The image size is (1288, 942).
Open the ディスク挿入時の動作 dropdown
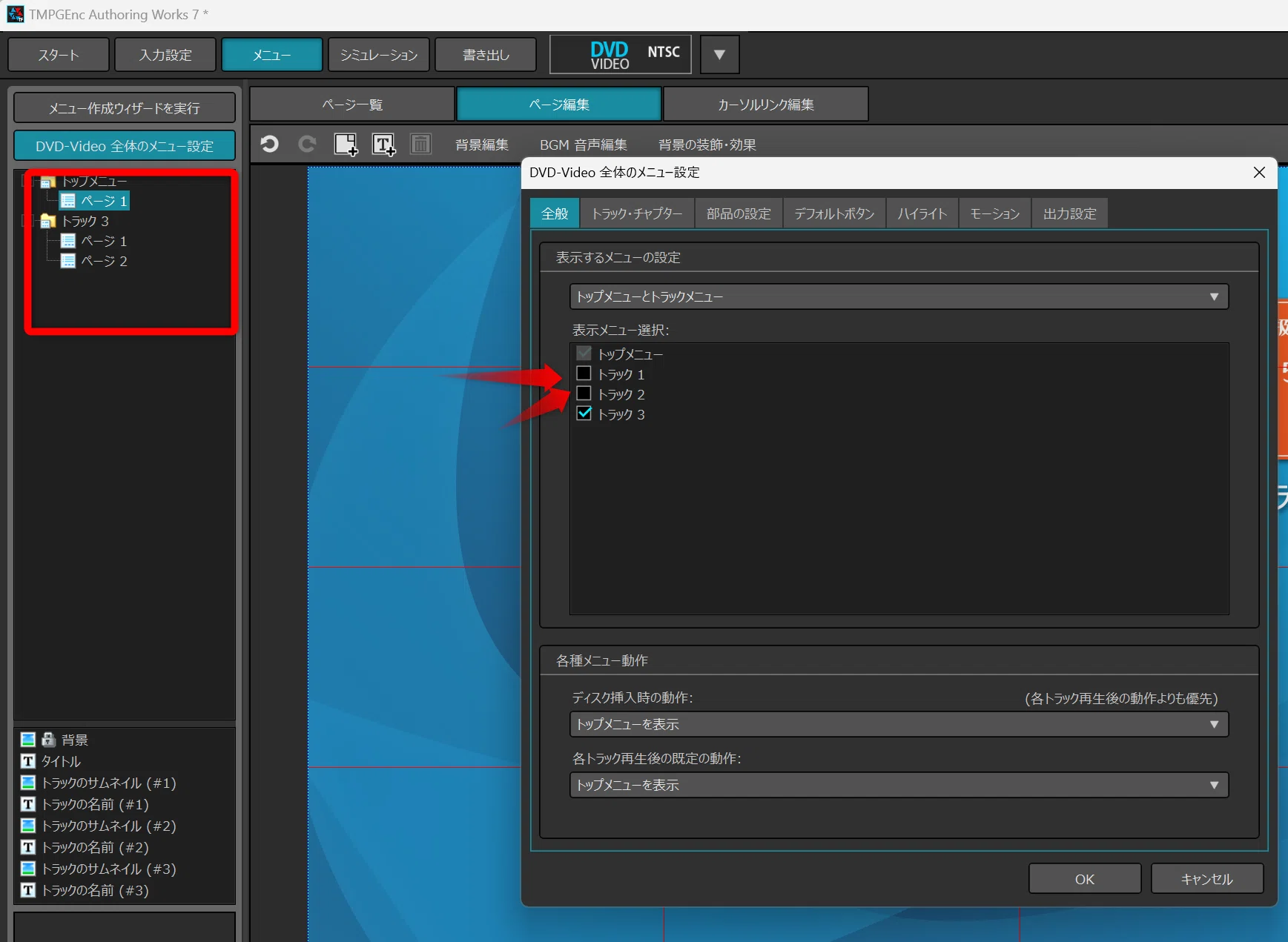899,724
